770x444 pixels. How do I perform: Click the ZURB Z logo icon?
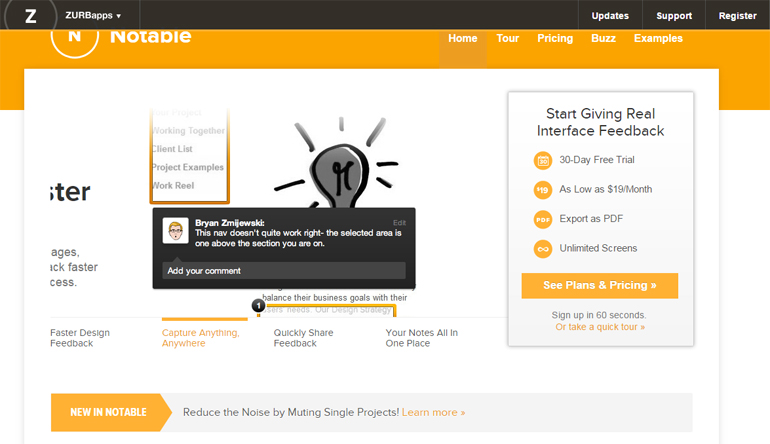tap(30, 15)
